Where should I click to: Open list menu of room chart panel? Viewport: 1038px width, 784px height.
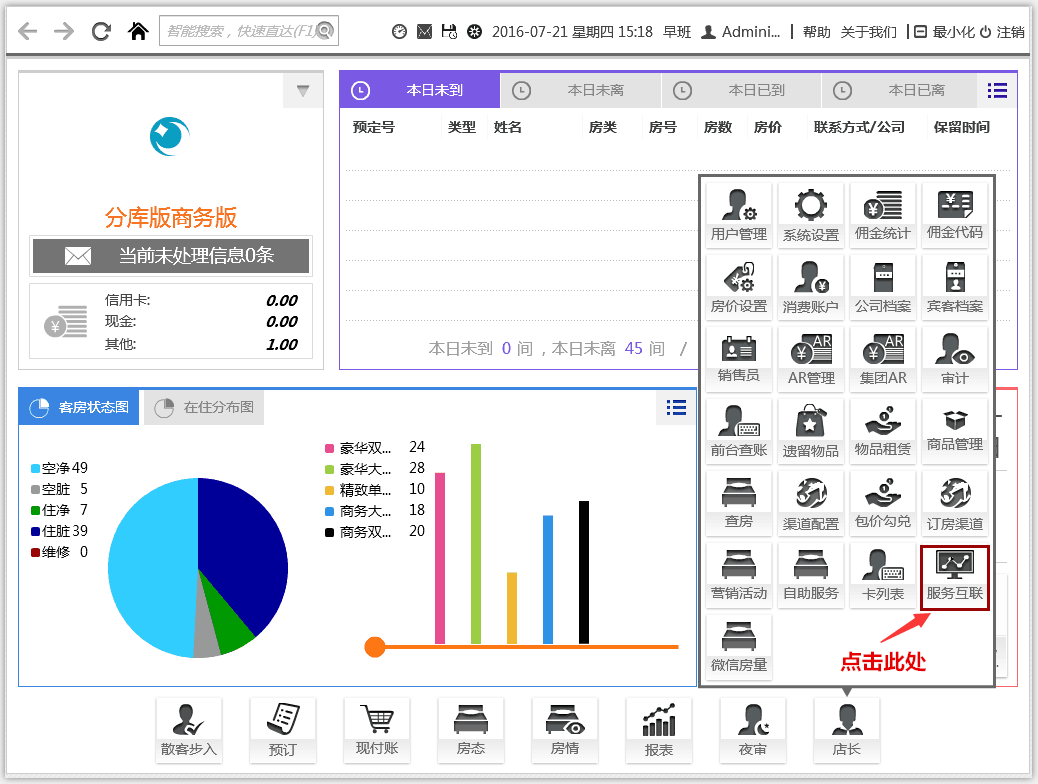tap(676, 407)
